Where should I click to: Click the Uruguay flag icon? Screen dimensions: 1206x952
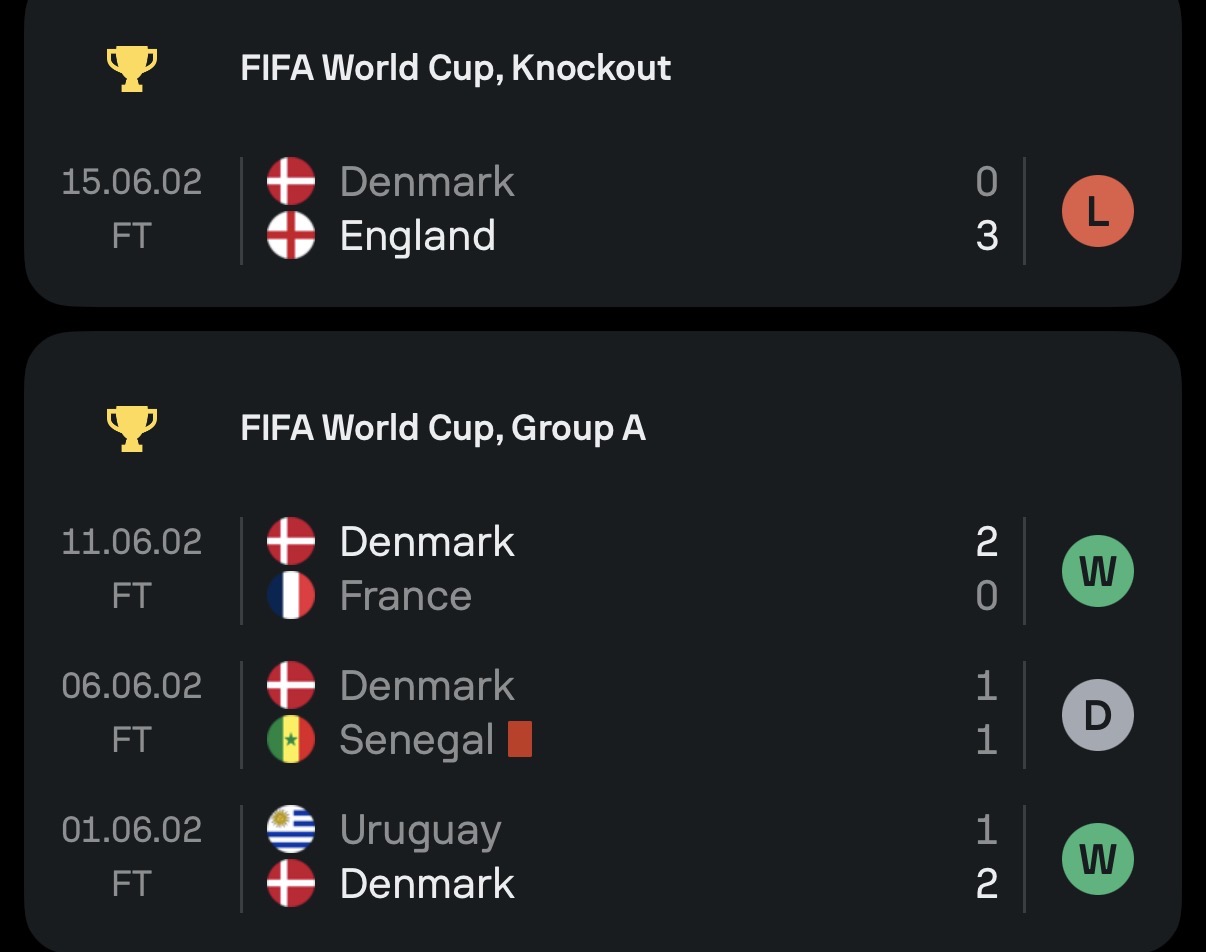point(291,830)
